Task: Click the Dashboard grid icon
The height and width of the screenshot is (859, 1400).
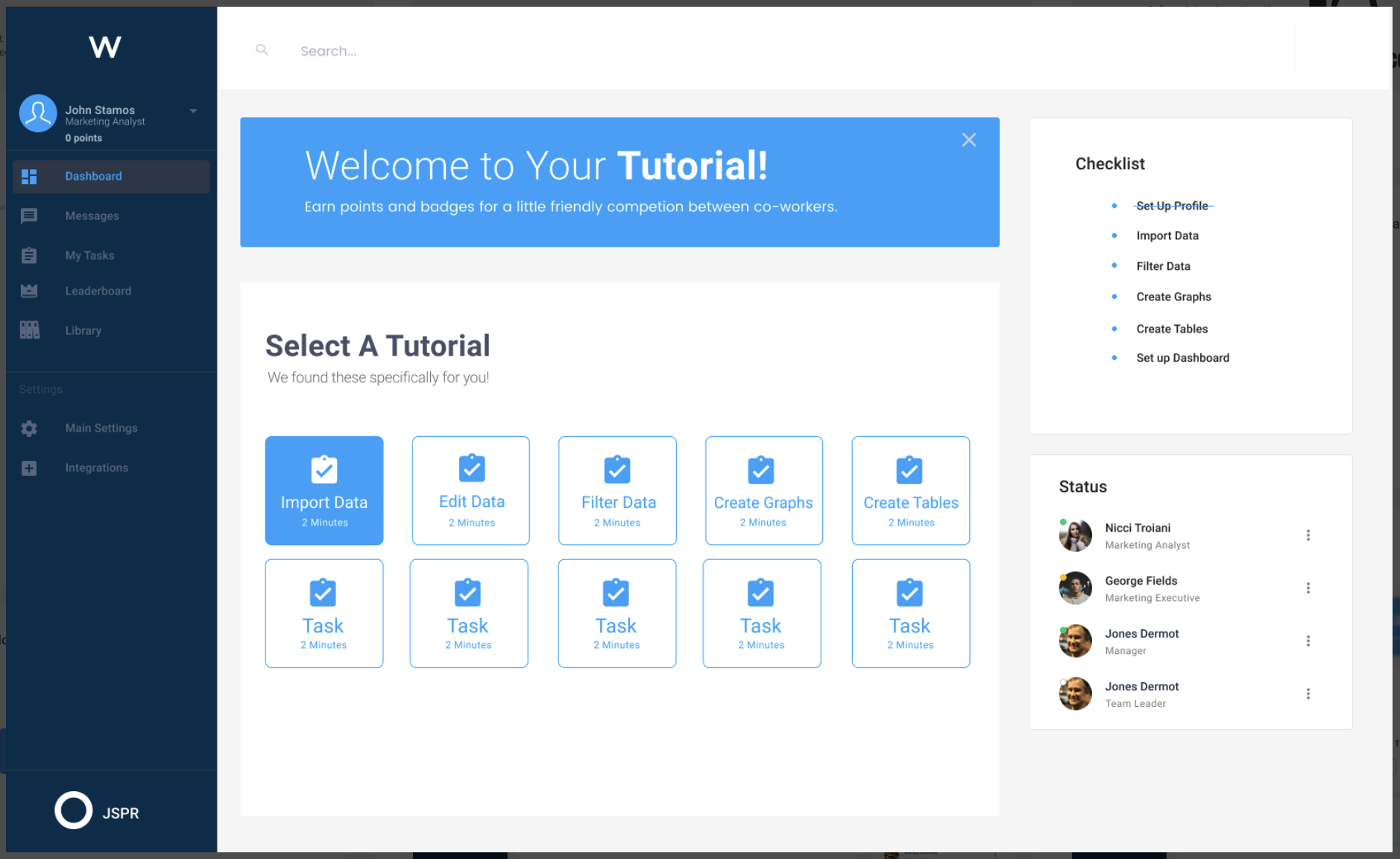Action: 29,177
